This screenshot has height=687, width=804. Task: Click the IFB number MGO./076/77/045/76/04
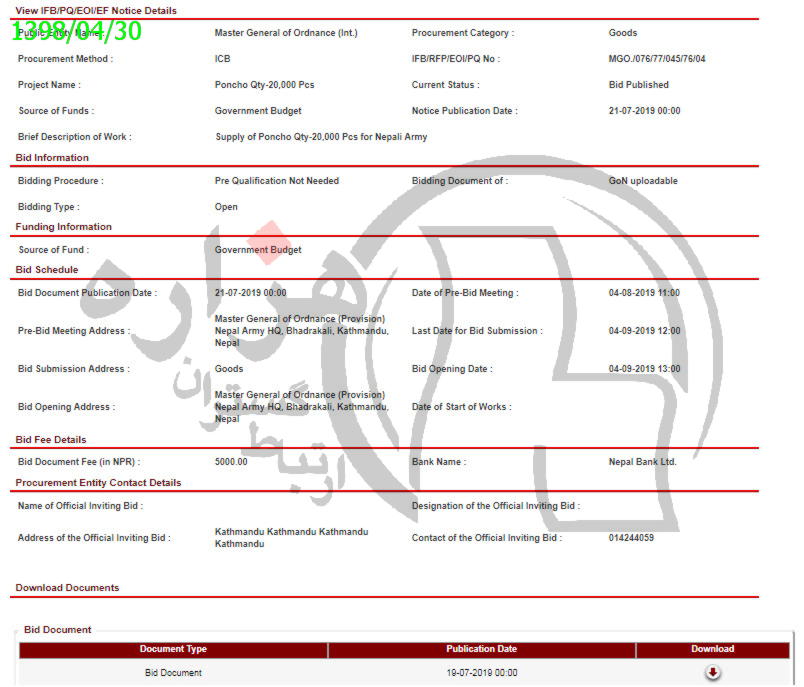coord(656,59)
